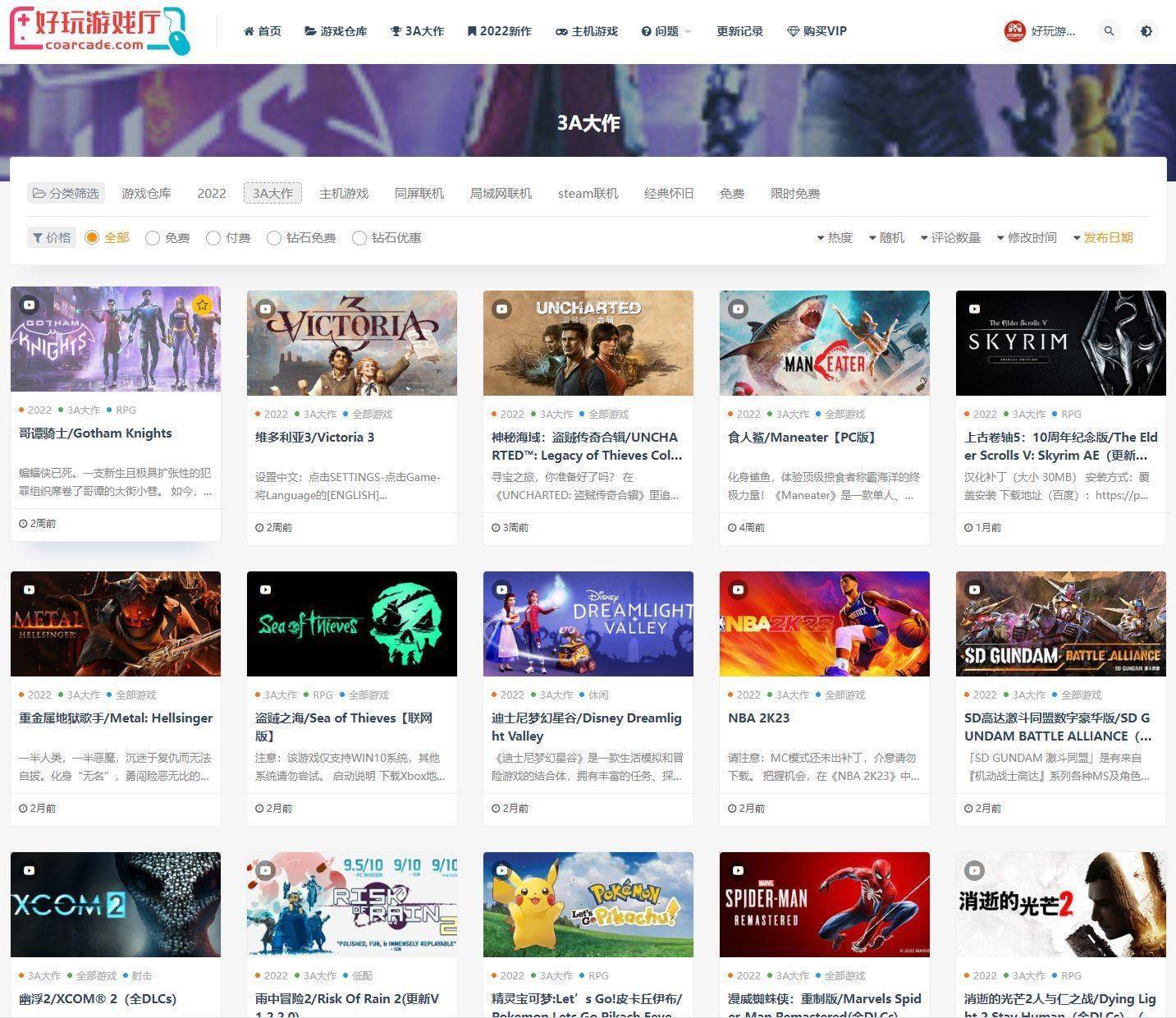
Task: Open the search magnifier icon
Action: point(1109,31)
